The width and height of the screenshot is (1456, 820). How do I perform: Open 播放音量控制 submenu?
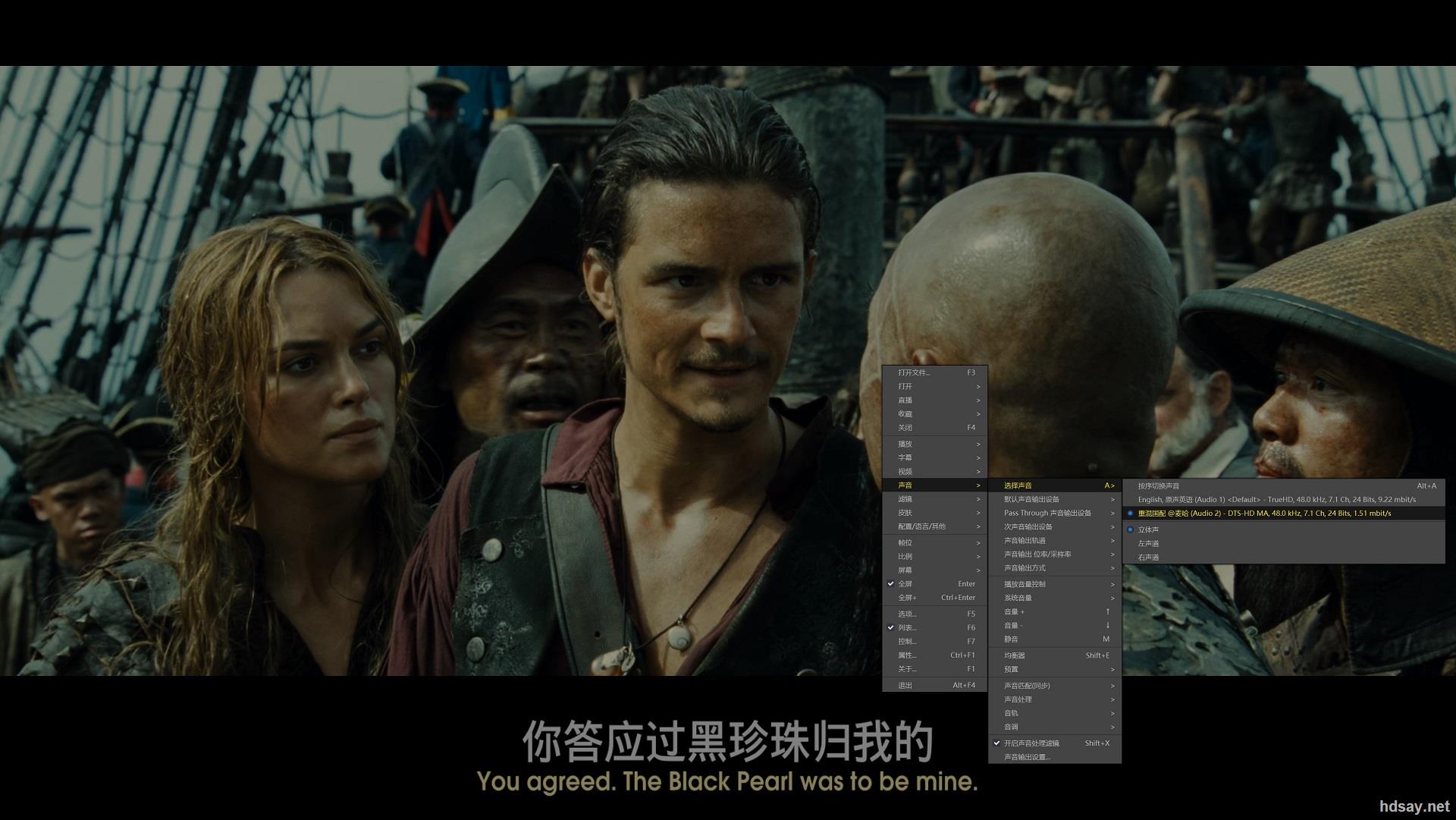pos(1055,584)
